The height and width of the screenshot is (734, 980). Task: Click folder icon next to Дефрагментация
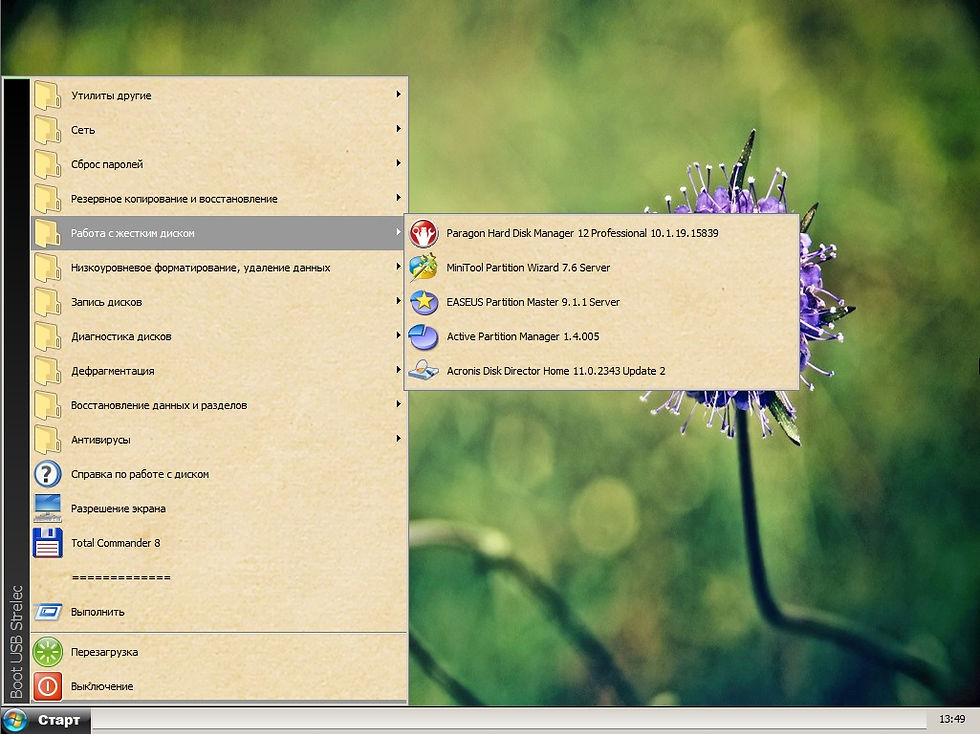(48, 371)
